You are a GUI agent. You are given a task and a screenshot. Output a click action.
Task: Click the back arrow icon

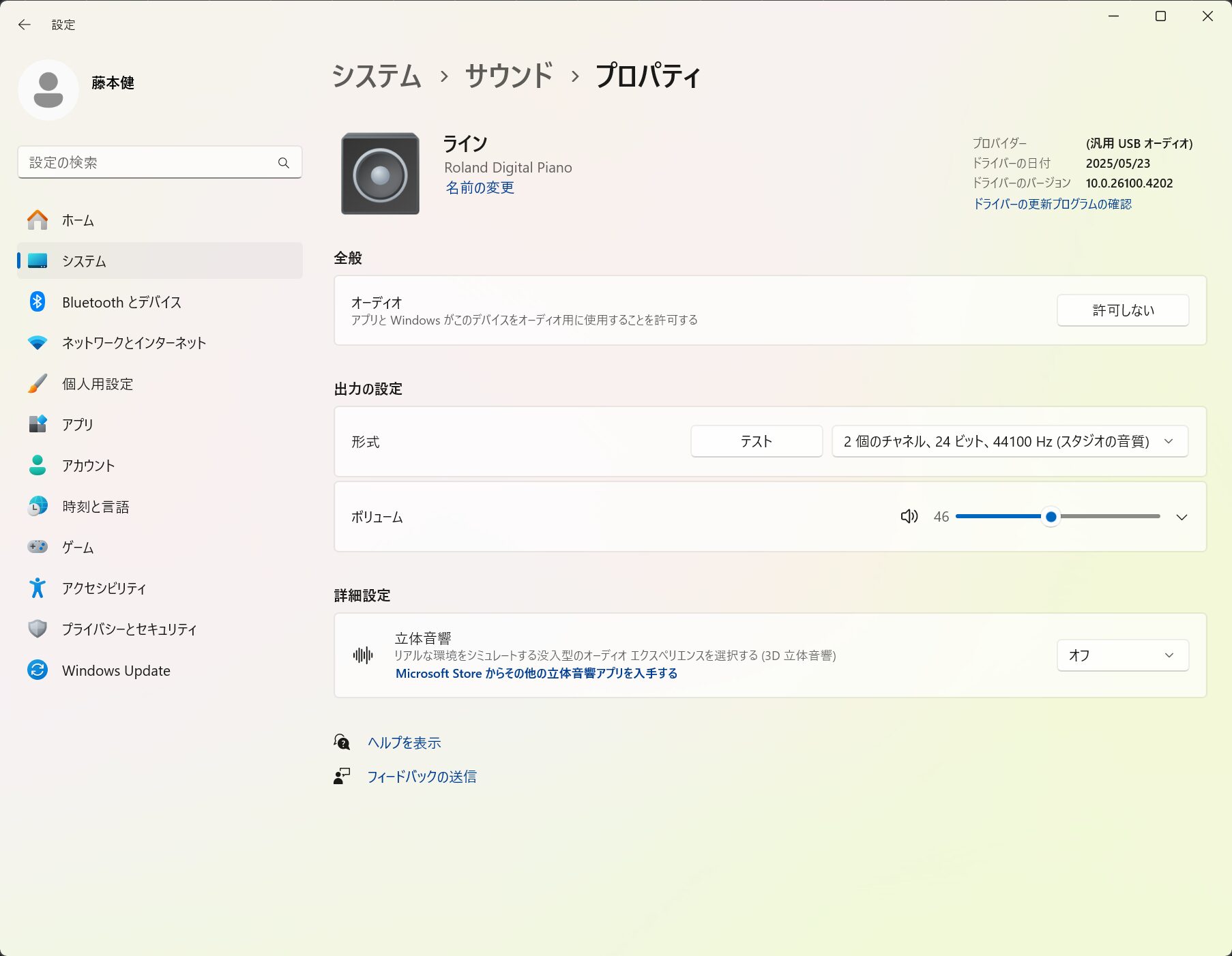pyautogui.click(x=25, y=25)
